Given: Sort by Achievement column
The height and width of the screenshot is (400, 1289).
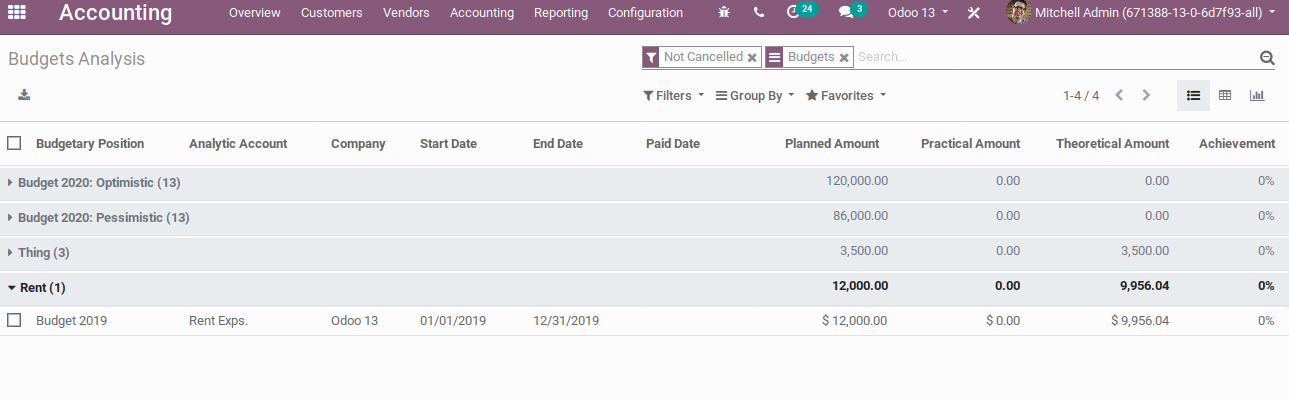Looking at the screenshot, I should pos(1237,144).
